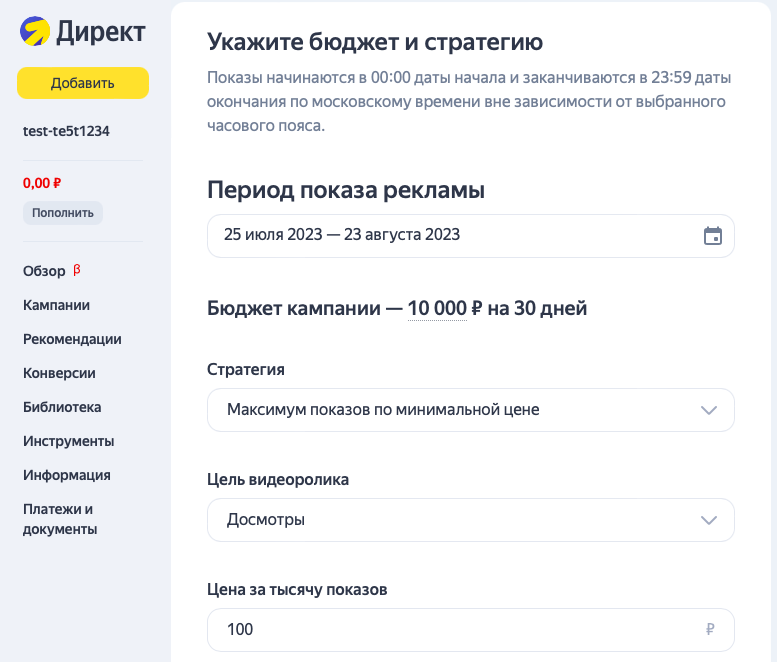Click the chevron of the Стратегия dropdown
The width and height of the screenshot is (777, 662).
tap(709, 410)
